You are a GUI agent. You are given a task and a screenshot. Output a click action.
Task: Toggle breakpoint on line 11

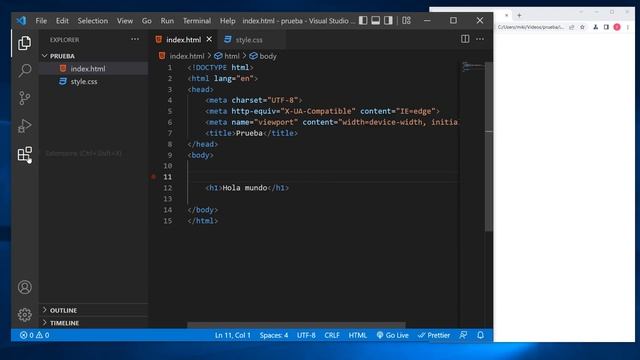[x=153, y=177]
